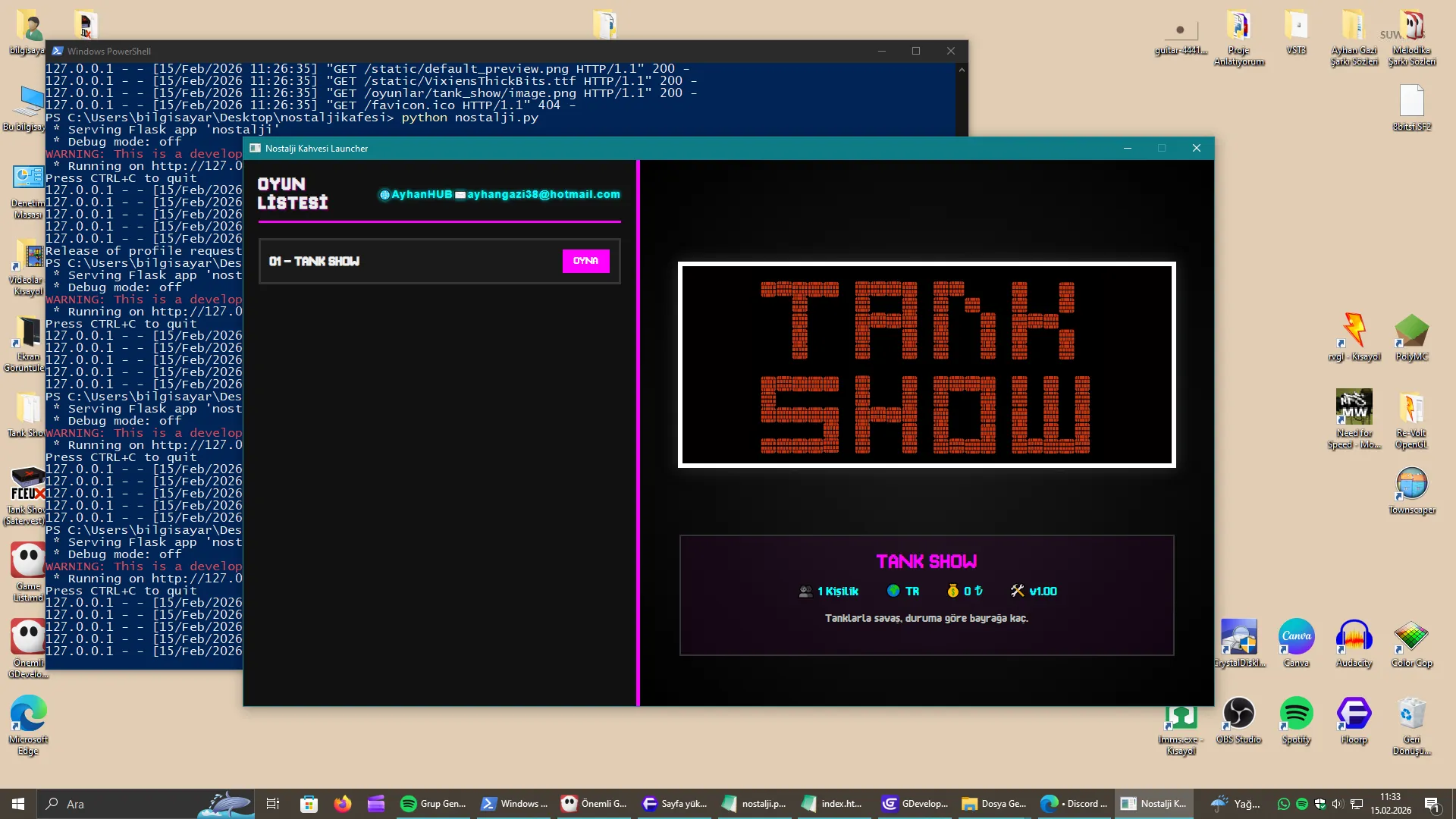
Task: Open Firefox from the taskbar
Action: tap(343, 804)
